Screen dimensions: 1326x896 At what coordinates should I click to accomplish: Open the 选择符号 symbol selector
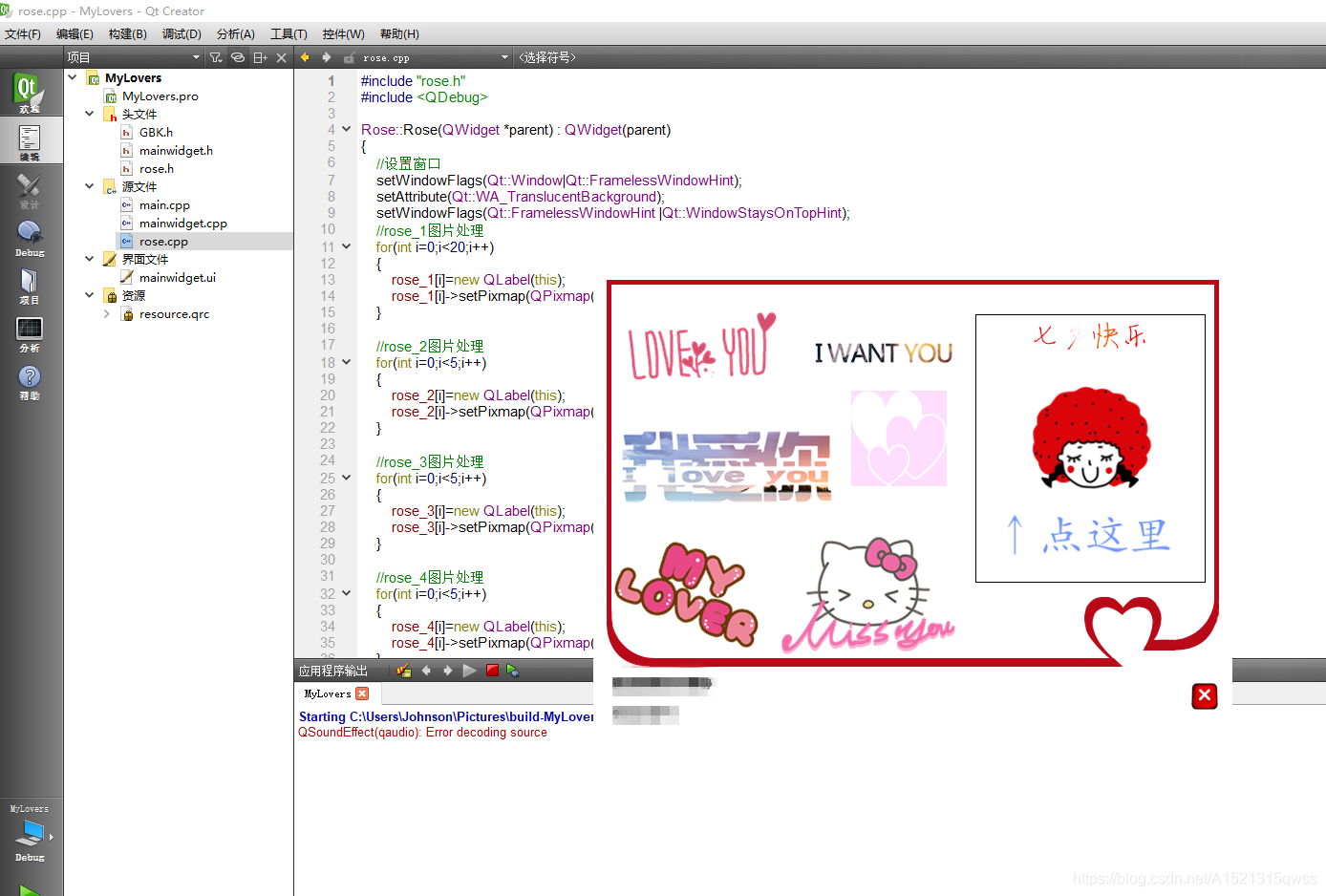click(547, 57)
